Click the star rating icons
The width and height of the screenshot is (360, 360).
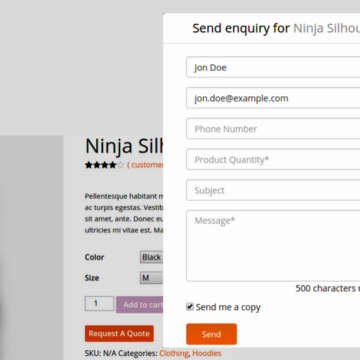pos(104,165)
